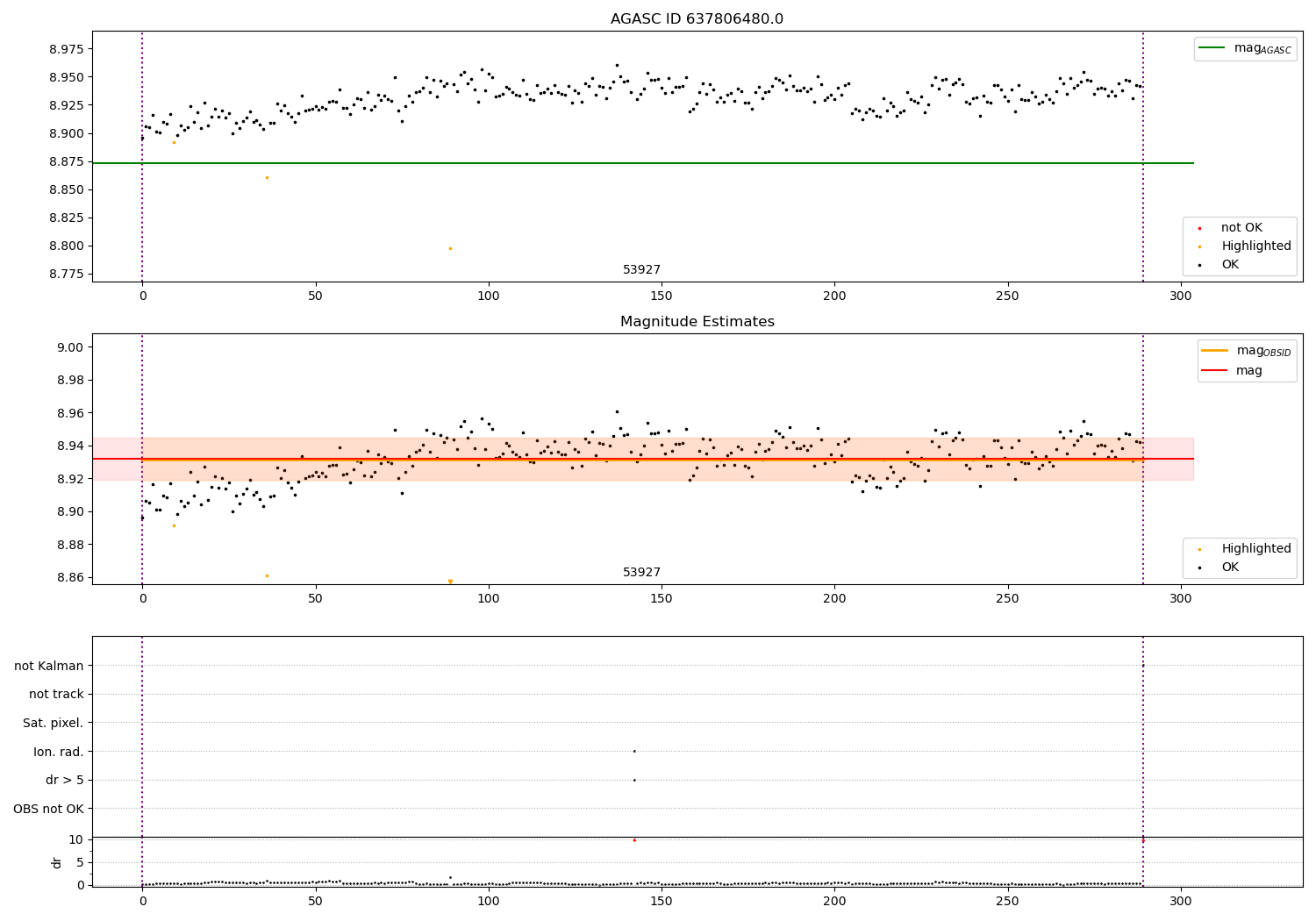Click the 'not track' row label
This screenshot has height=921, width=1316.
(56, 695)
